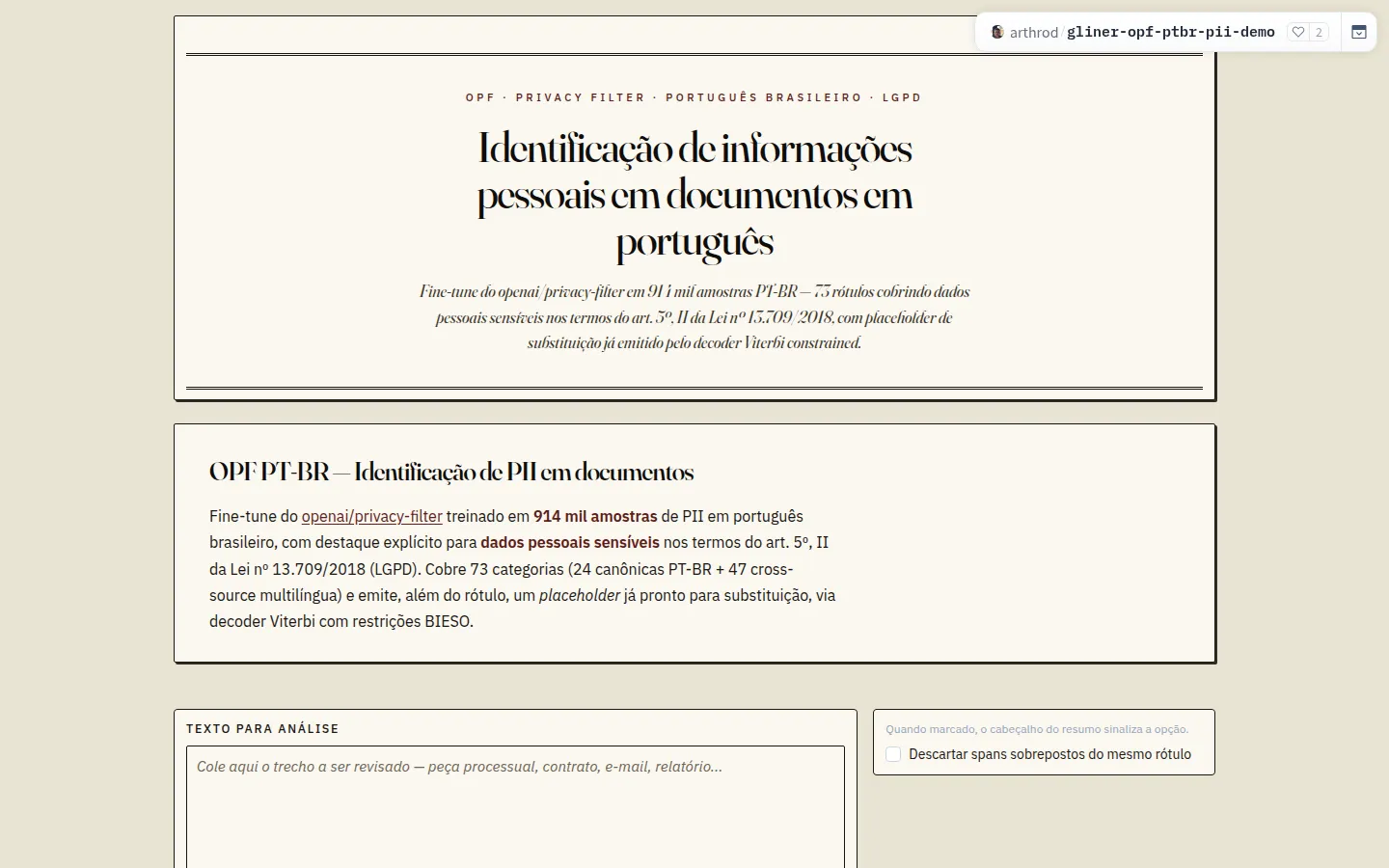1389x868 pixels.
Task: Enable Descartar spans sobrepostos do mesmo rótulo
Action: pyautogui.click(x=893, y=754)
